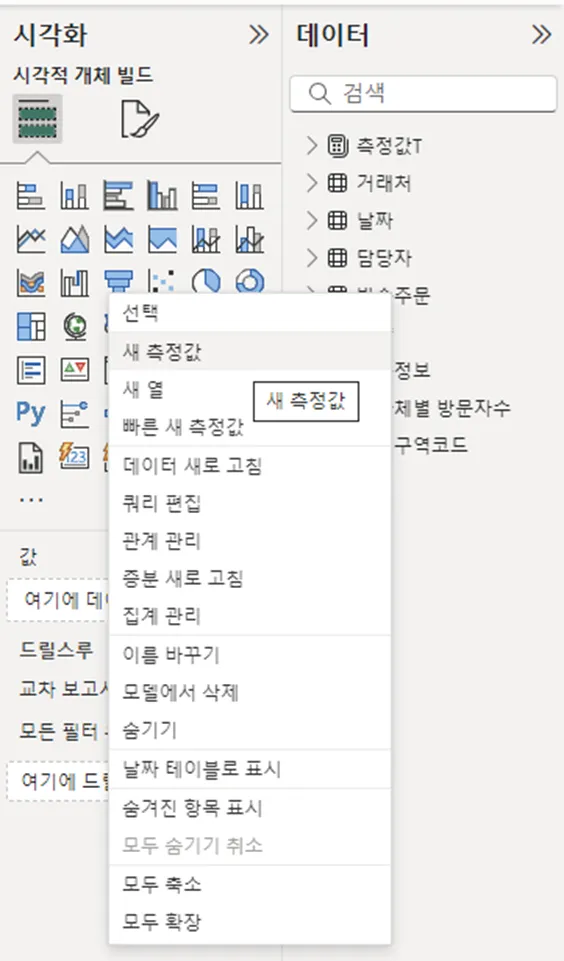Select the stacked bar chart visual
This screenshot has width=564, height=961.
(31, 196)
